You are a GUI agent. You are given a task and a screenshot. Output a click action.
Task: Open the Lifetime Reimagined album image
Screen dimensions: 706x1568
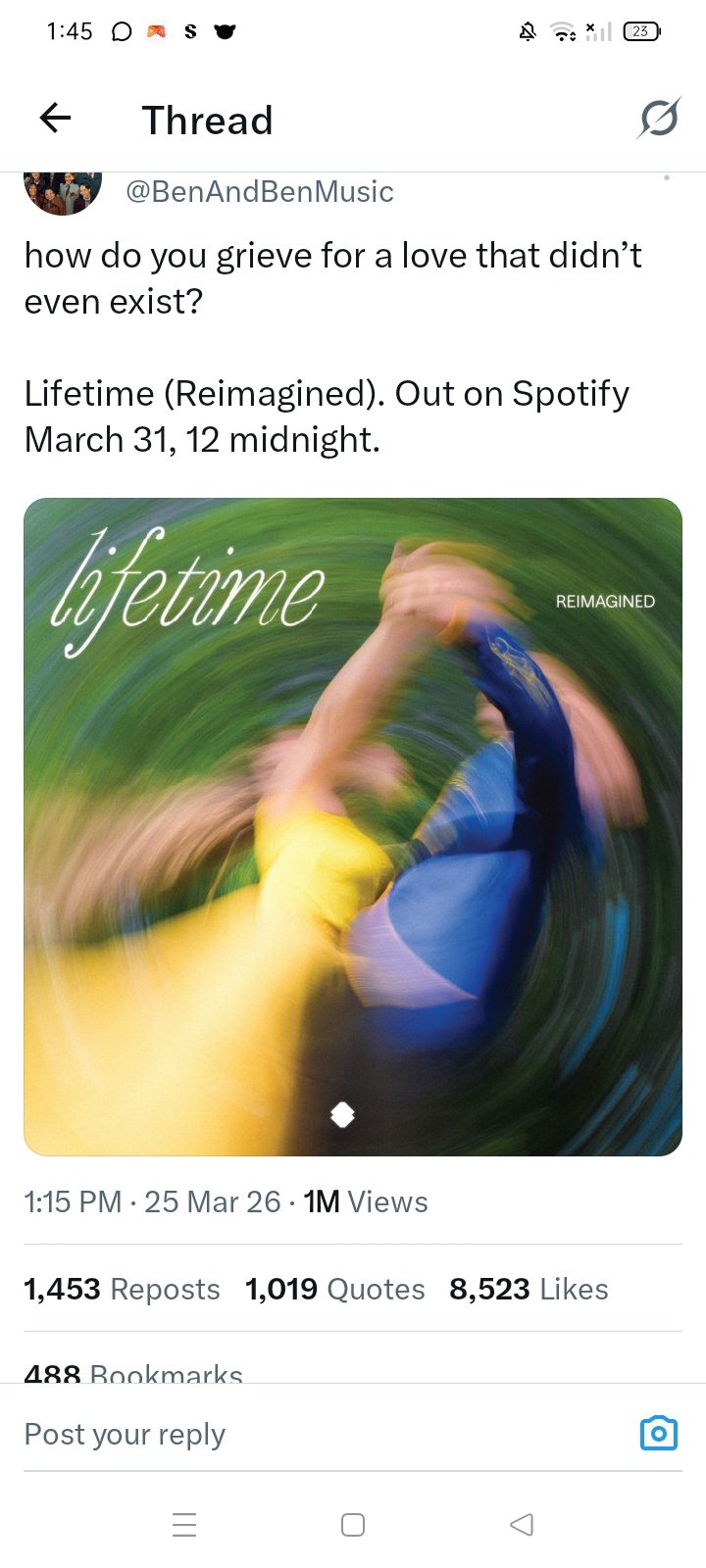[353, 827]
